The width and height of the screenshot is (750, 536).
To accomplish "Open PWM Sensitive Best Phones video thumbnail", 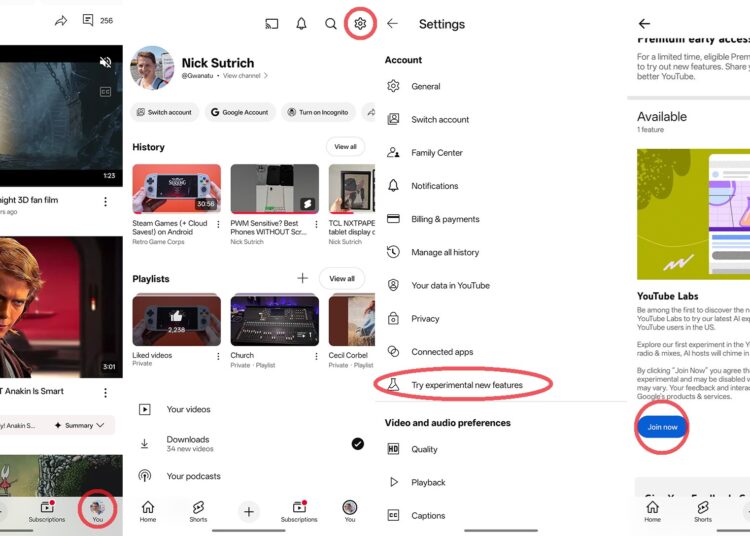I will pos(275,189).
